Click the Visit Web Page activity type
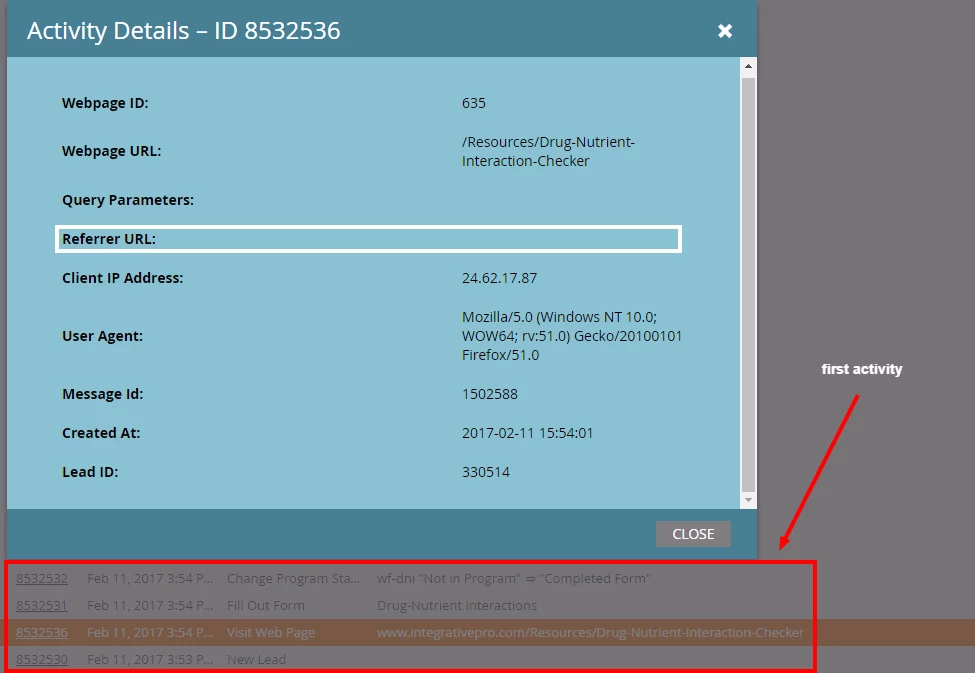975x673 pixels. click(x=270, y=633)
